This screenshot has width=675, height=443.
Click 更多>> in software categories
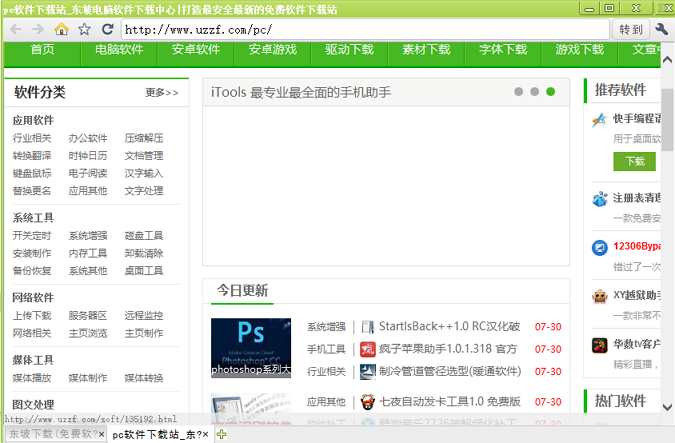(161, 93)
